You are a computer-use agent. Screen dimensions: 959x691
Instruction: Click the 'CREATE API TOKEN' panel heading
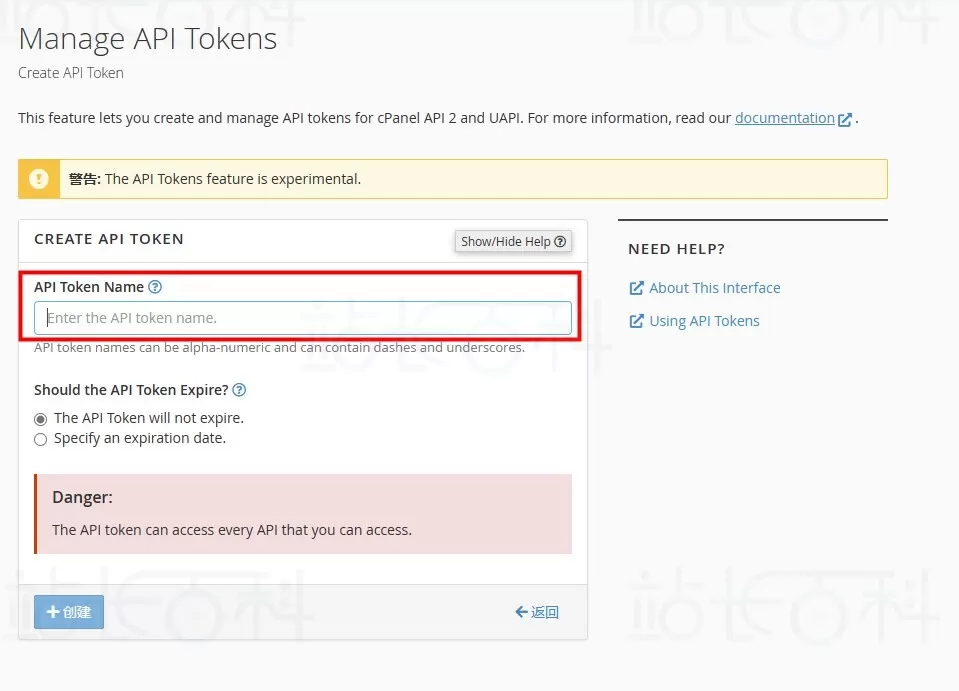coord(109,239)
